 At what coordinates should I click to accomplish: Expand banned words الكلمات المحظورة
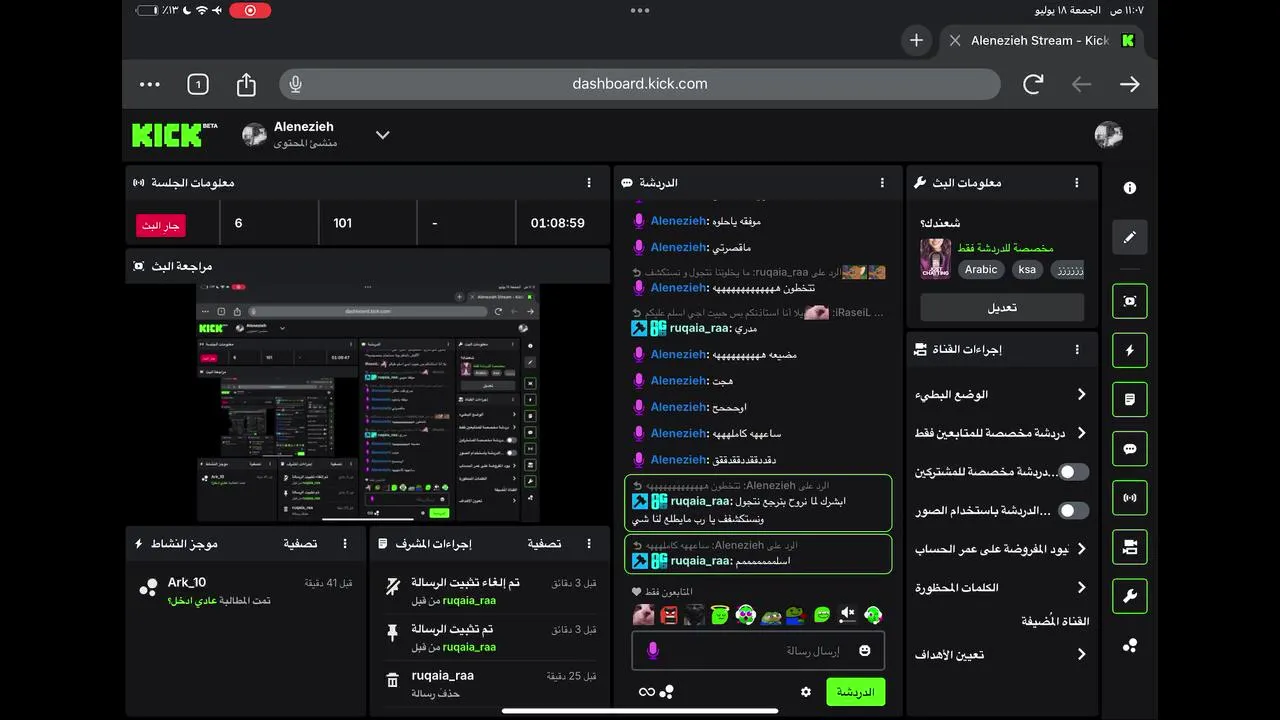(x=1001, y=587)
